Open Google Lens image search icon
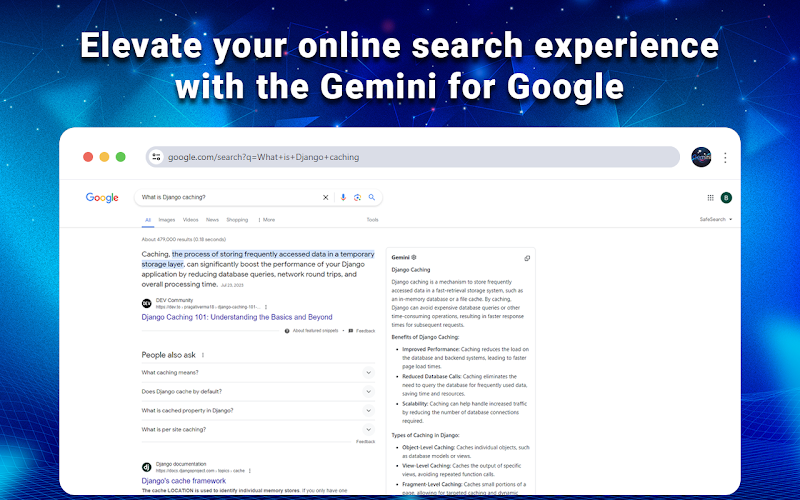Image resolution: width=800 pixels, height=500 pixels. click(x=357, y=197)
